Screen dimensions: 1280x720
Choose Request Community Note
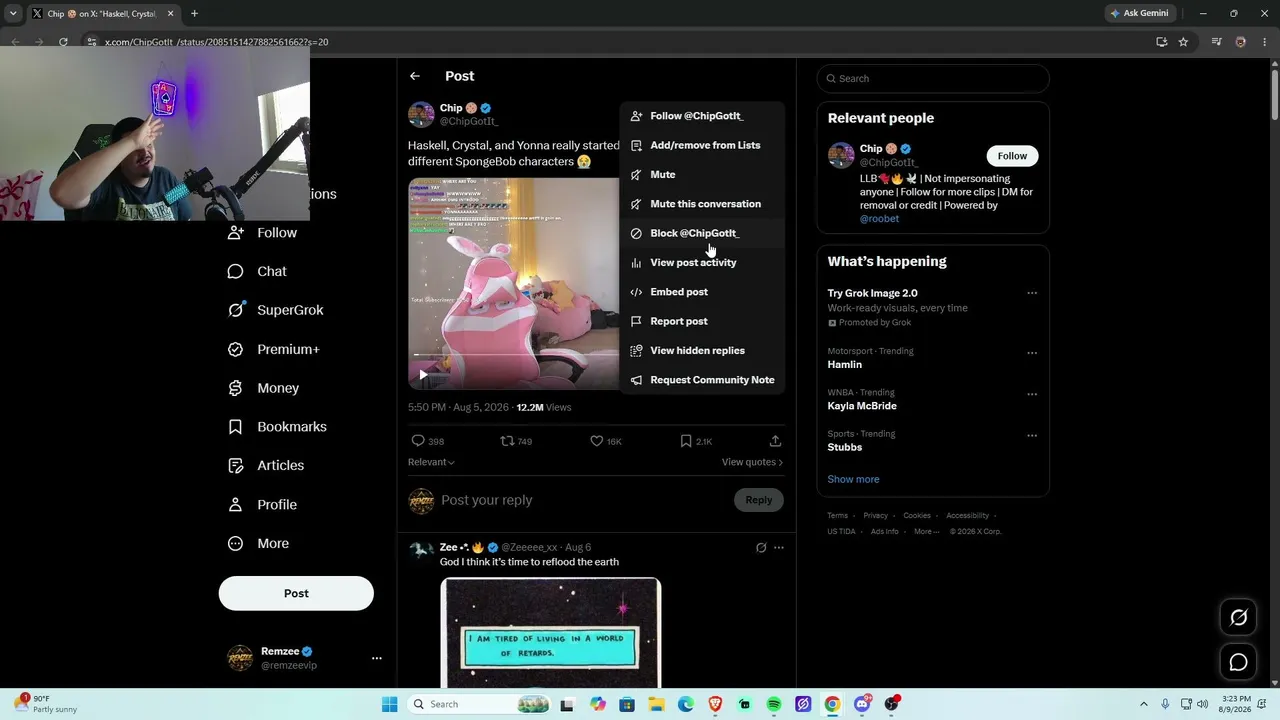(702, 380)
